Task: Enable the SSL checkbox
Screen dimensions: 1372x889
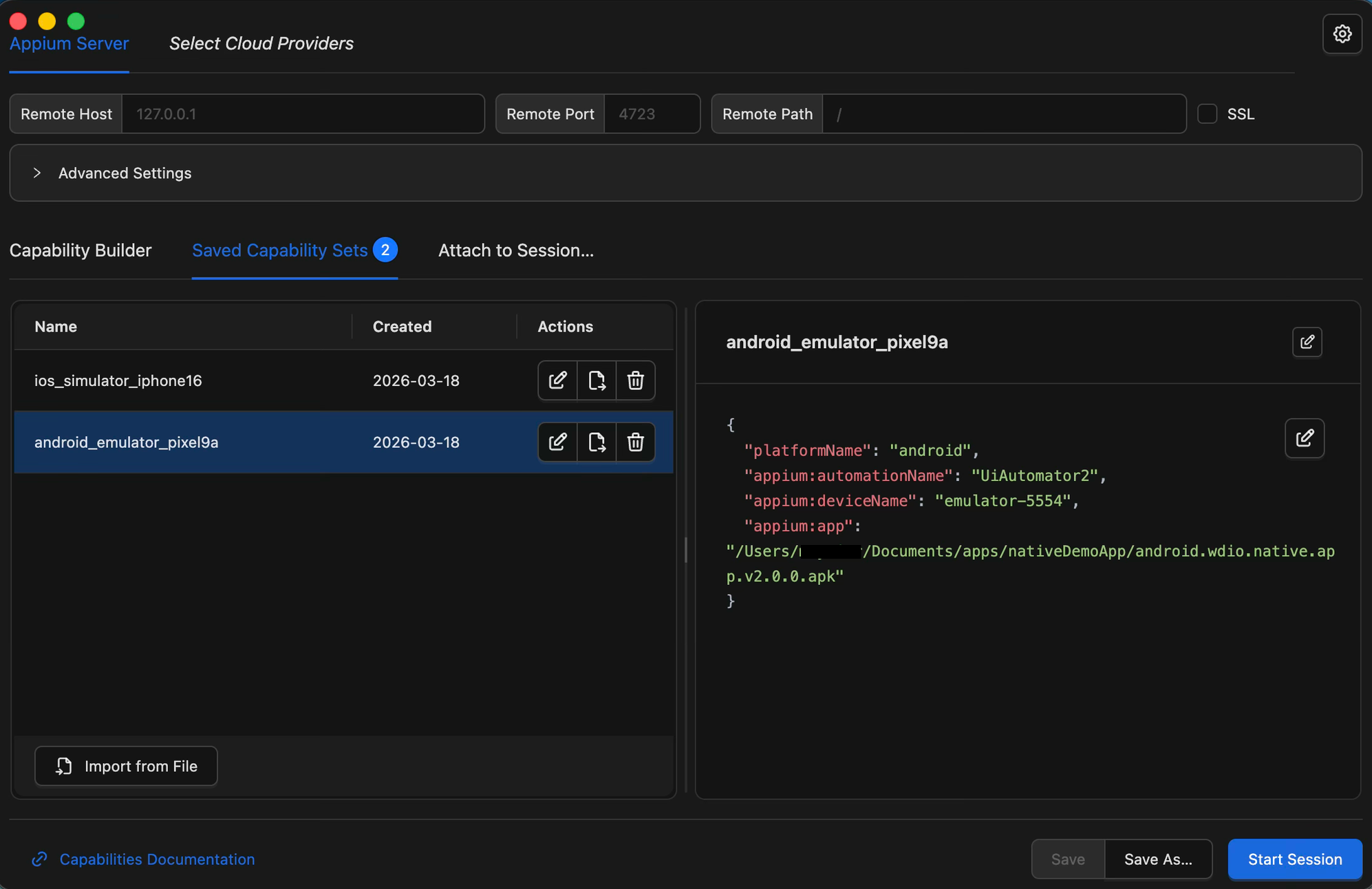Action: [1208, 114]
